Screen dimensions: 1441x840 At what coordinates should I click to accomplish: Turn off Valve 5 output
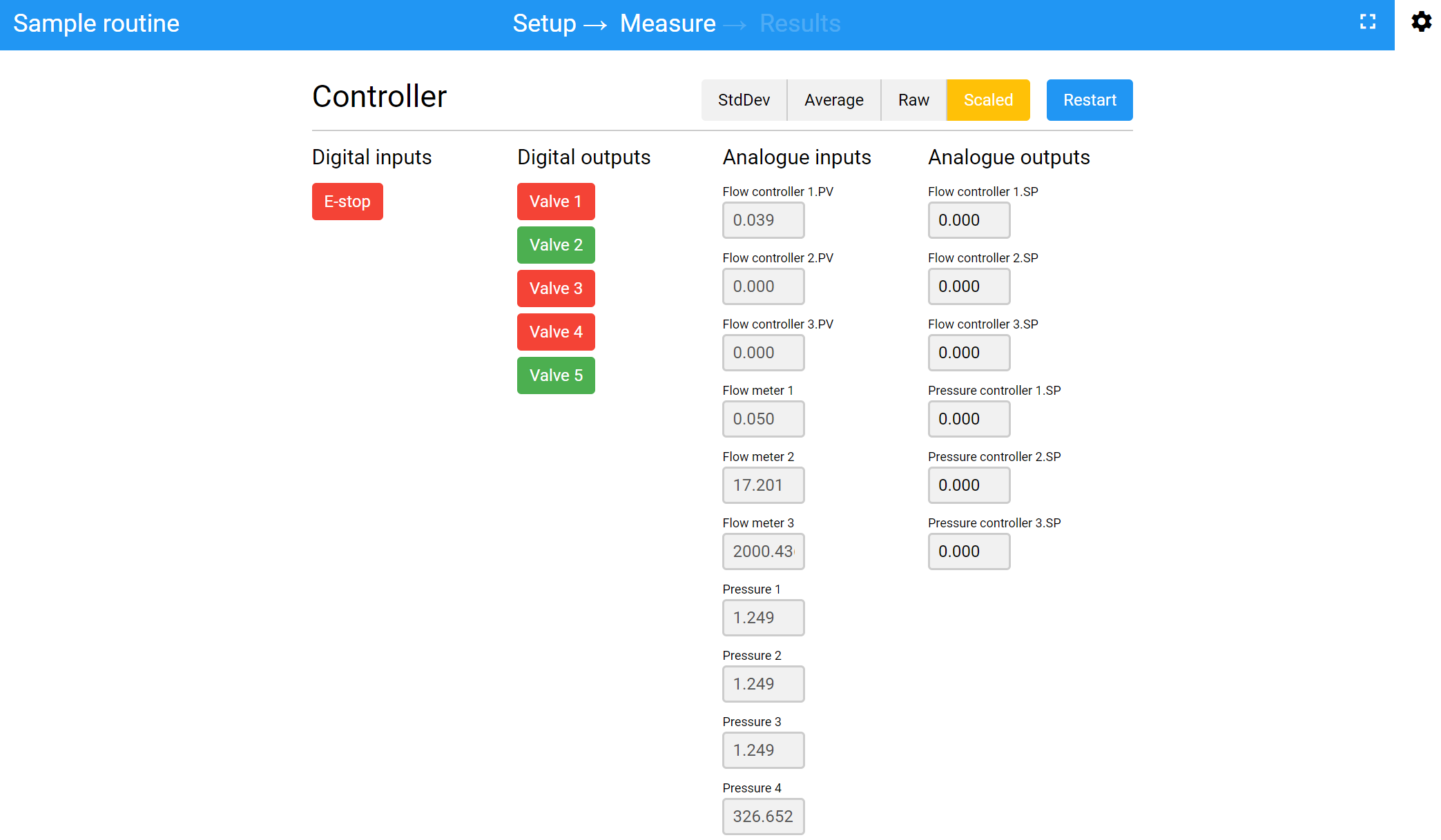(555, 375)
